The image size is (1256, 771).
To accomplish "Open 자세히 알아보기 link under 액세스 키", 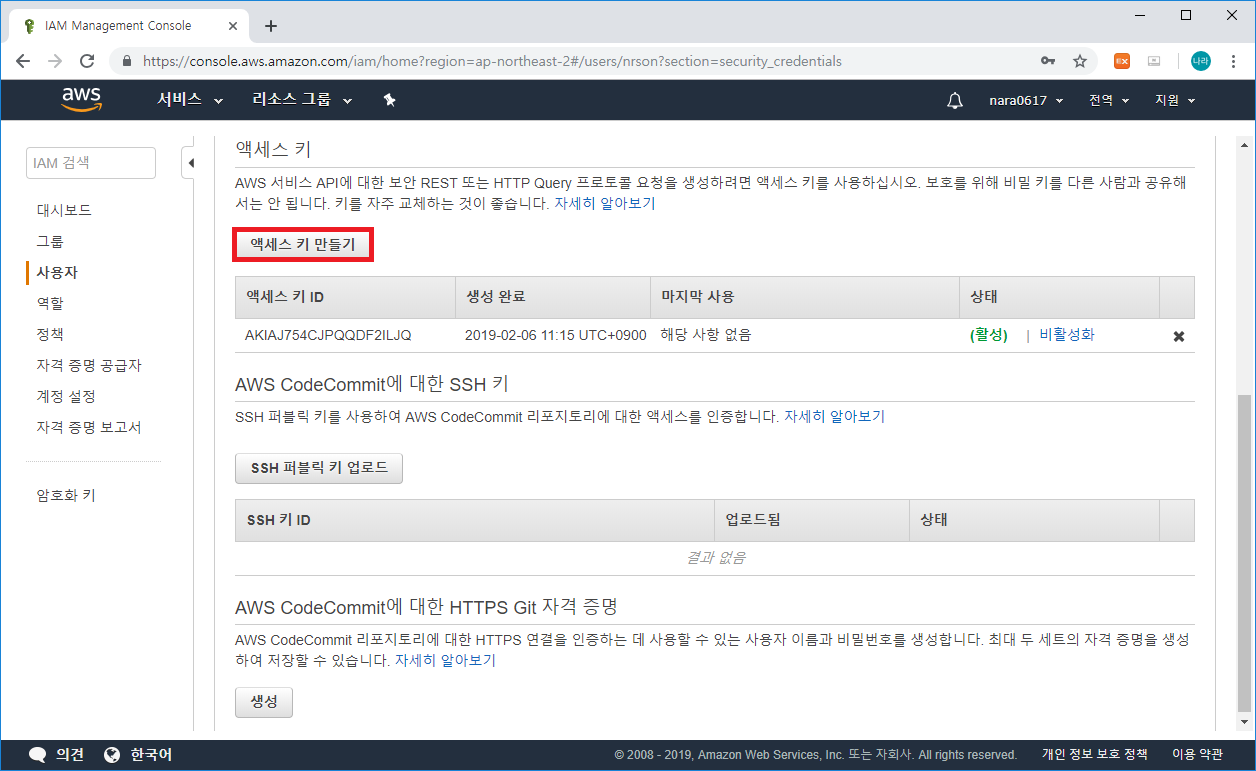I will click(604, 203).
